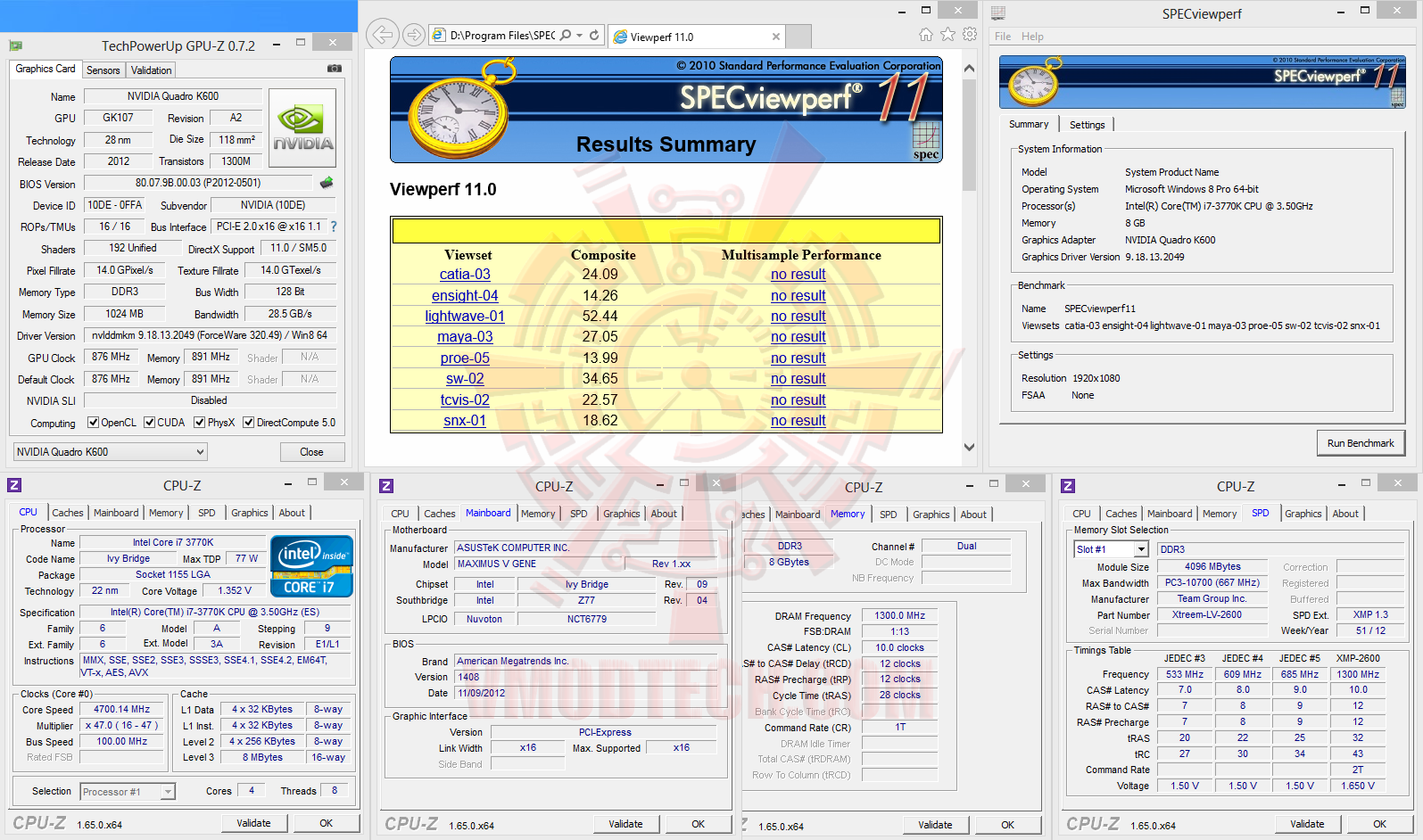Click Validate in the CPU-Z SPD window
1423x840 pixels.
click(x=1307, y=824)
